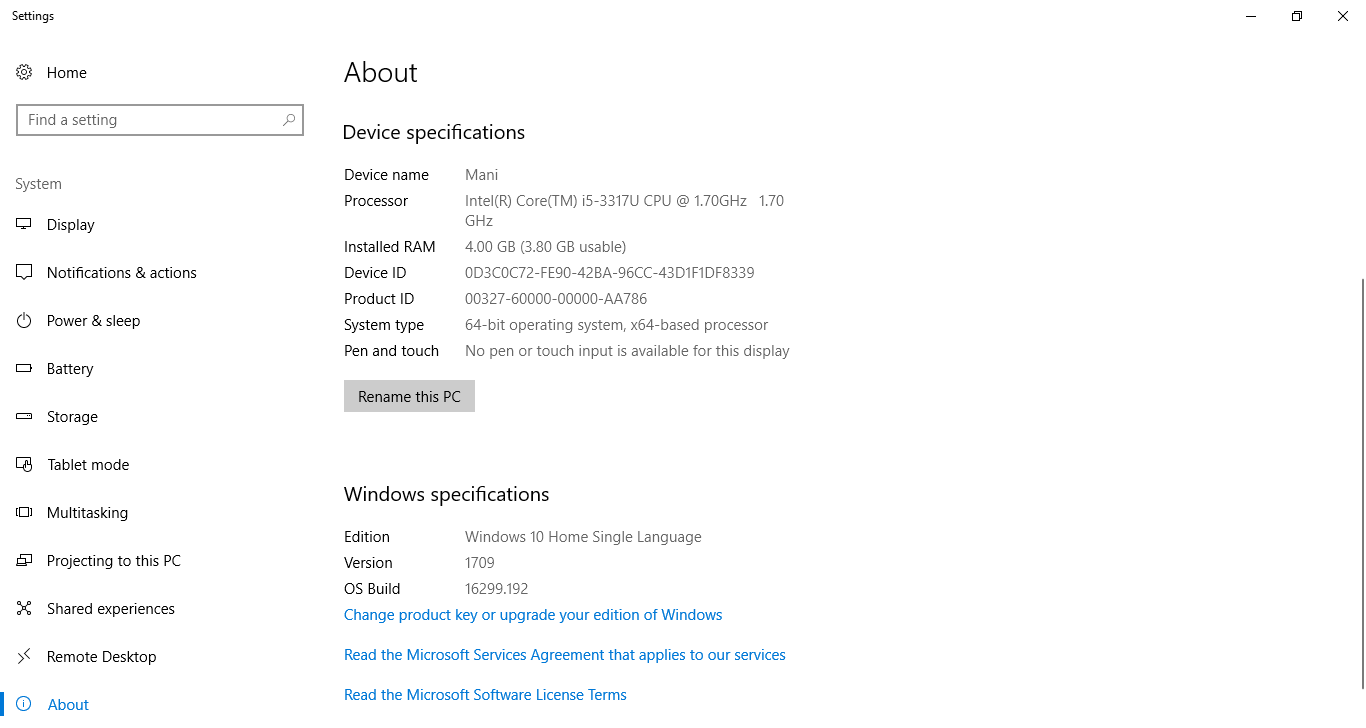Read the Microsoft Services Agreement
Viewport: 1366px width, 728px height.
tap(565, 655)
